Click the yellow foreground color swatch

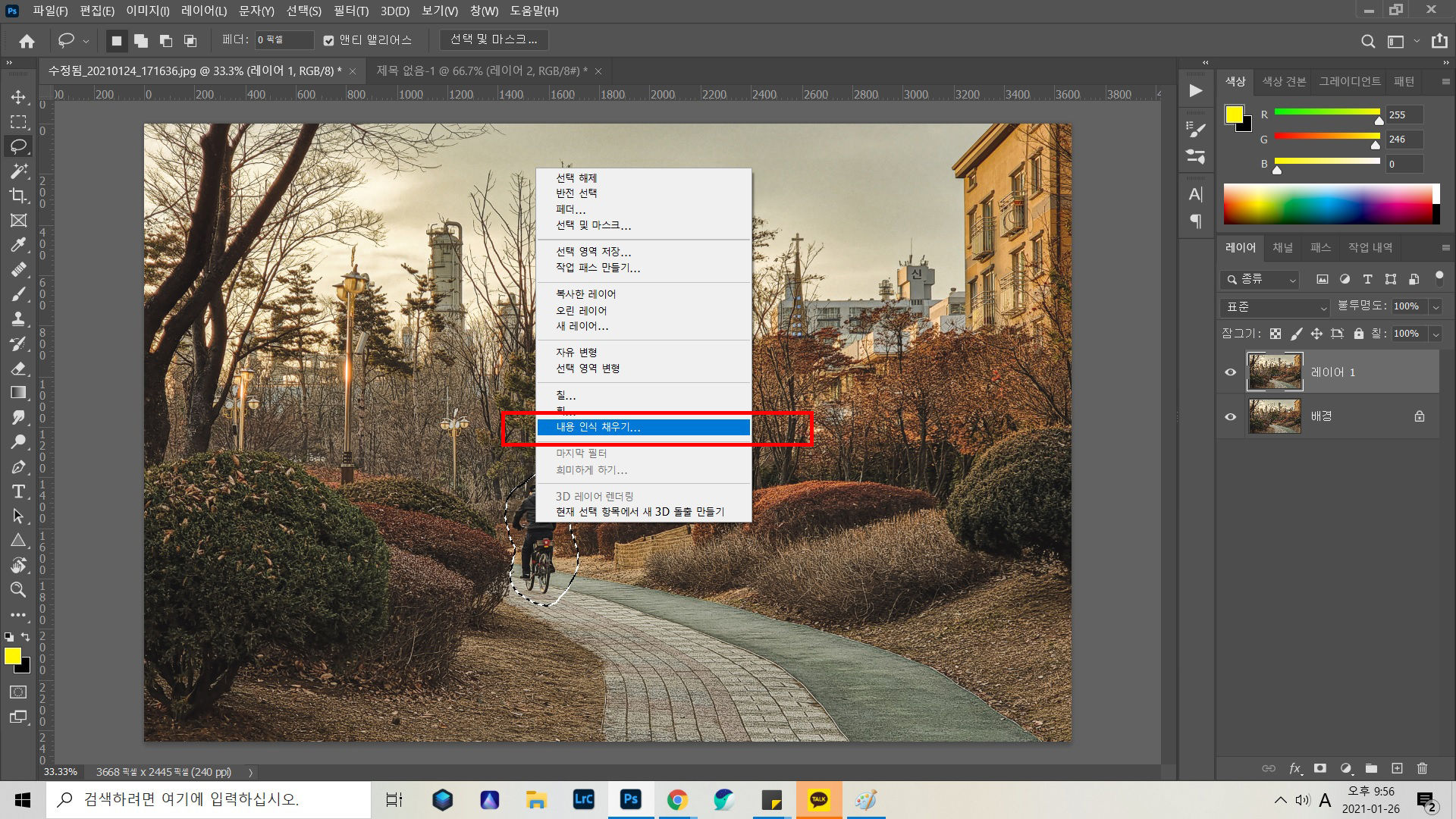pos(11,656)
